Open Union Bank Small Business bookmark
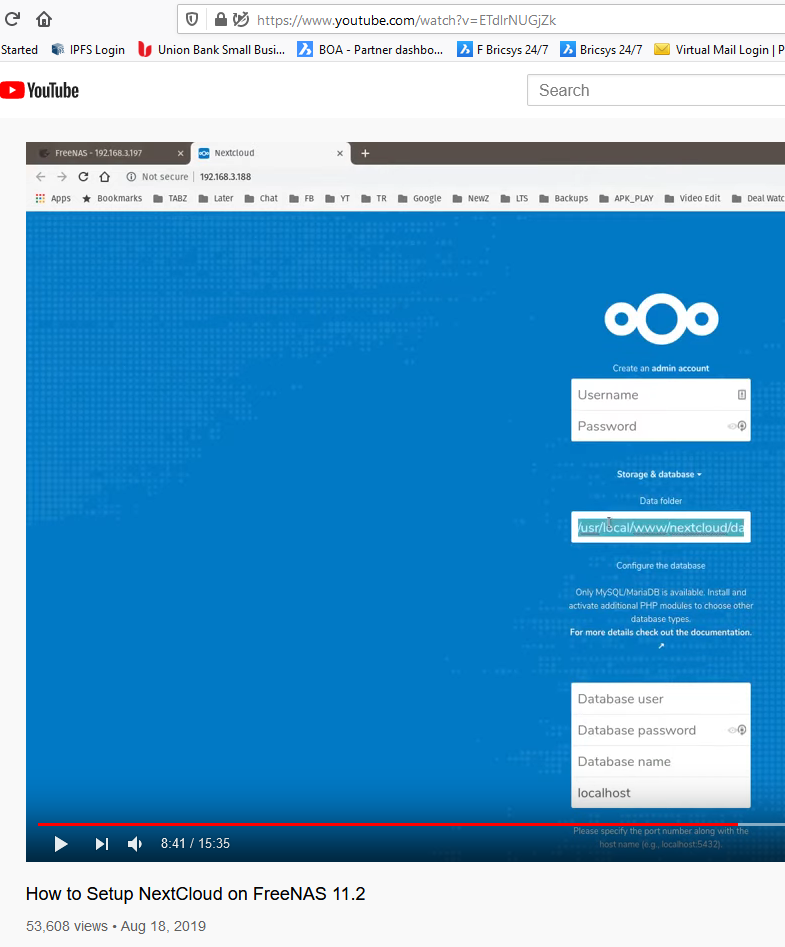 pyautogui.click(x=211, y=49)
